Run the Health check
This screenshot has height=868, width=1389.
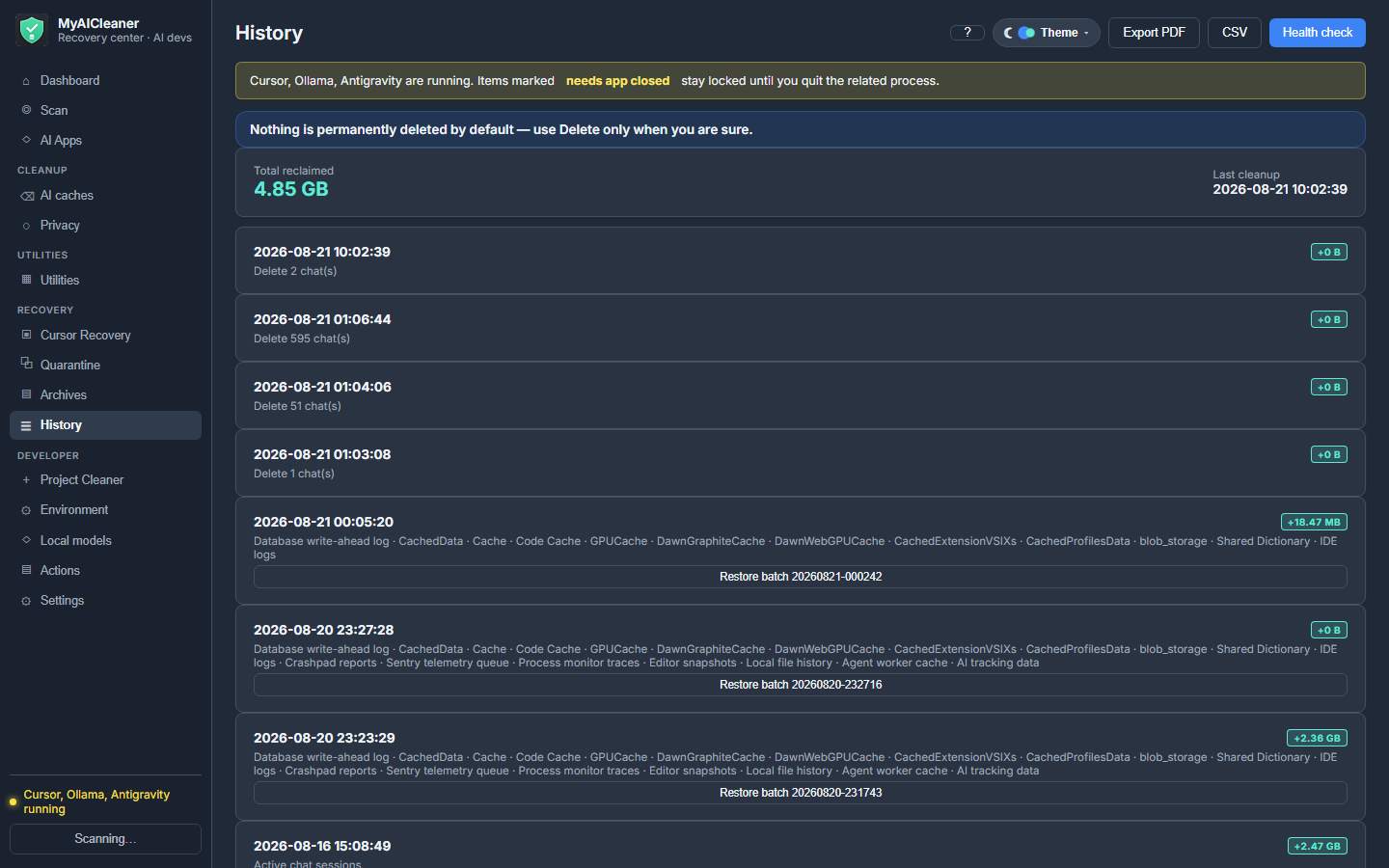[x=1317, y=33]
